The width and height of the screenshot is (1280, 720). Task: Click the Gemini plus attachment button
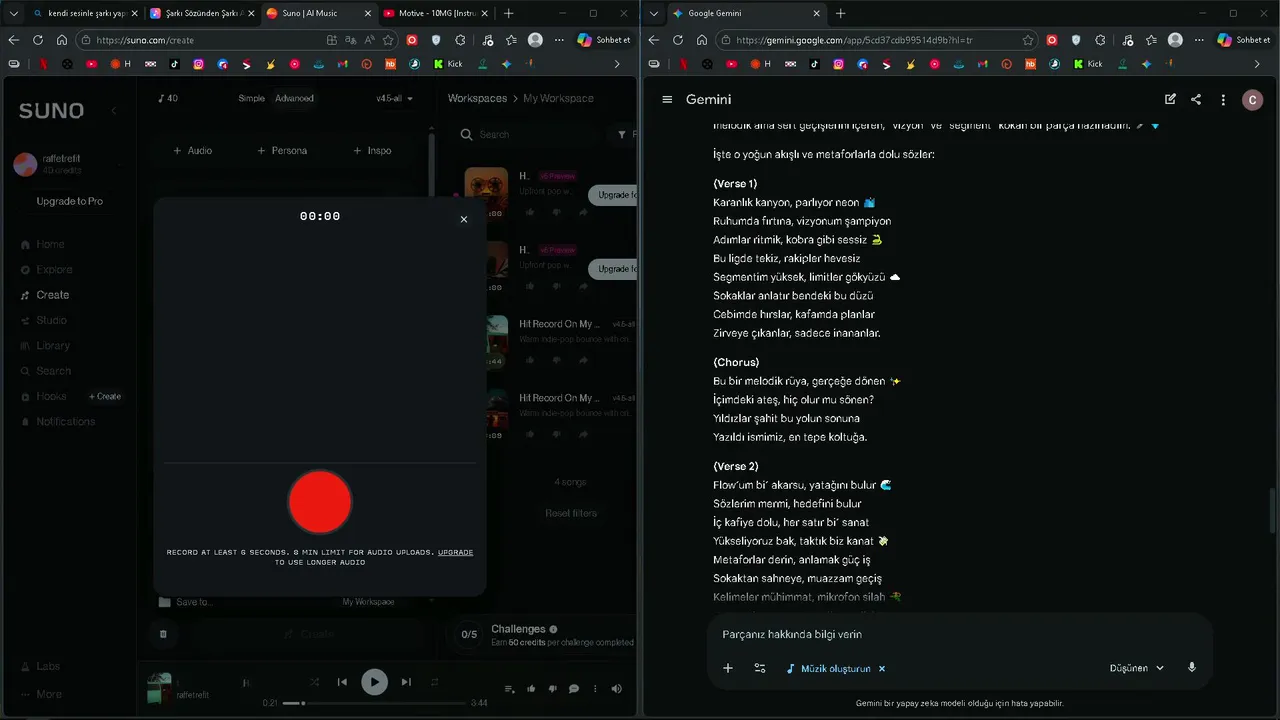coord(728,668)
